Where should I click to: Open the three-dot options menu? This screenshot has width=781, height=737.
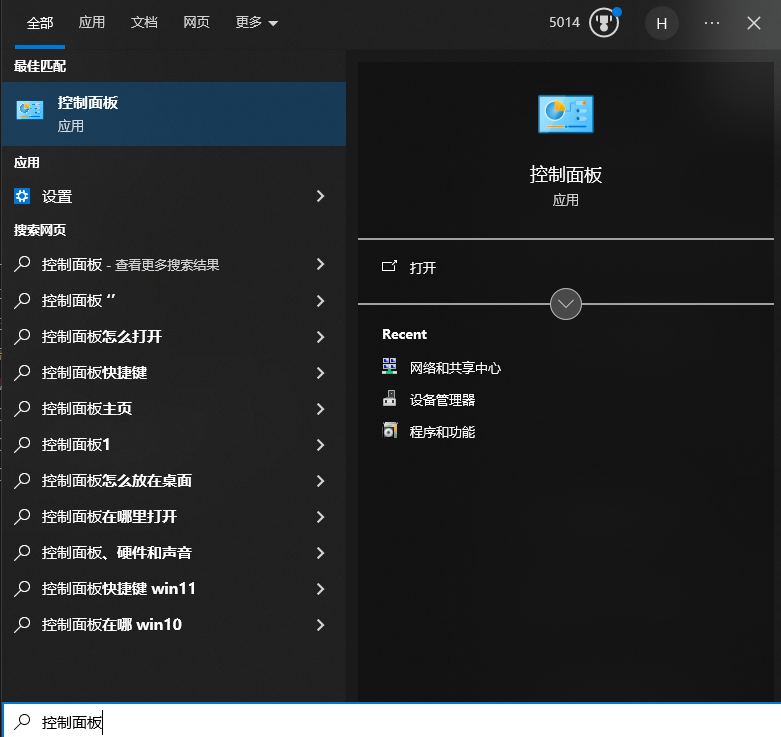coord(712,22)
